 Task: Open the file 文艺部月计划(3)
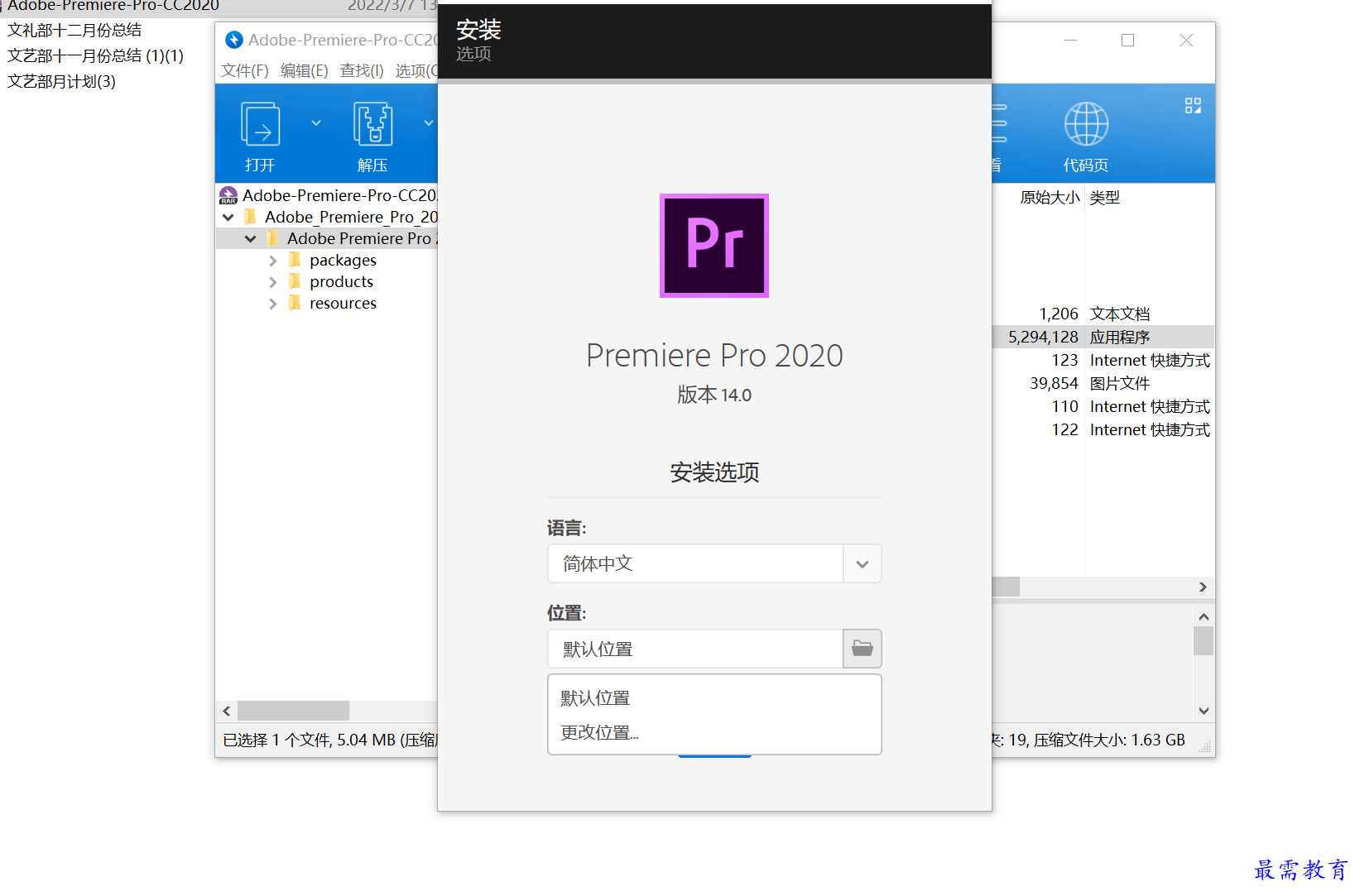click(61, 81)
